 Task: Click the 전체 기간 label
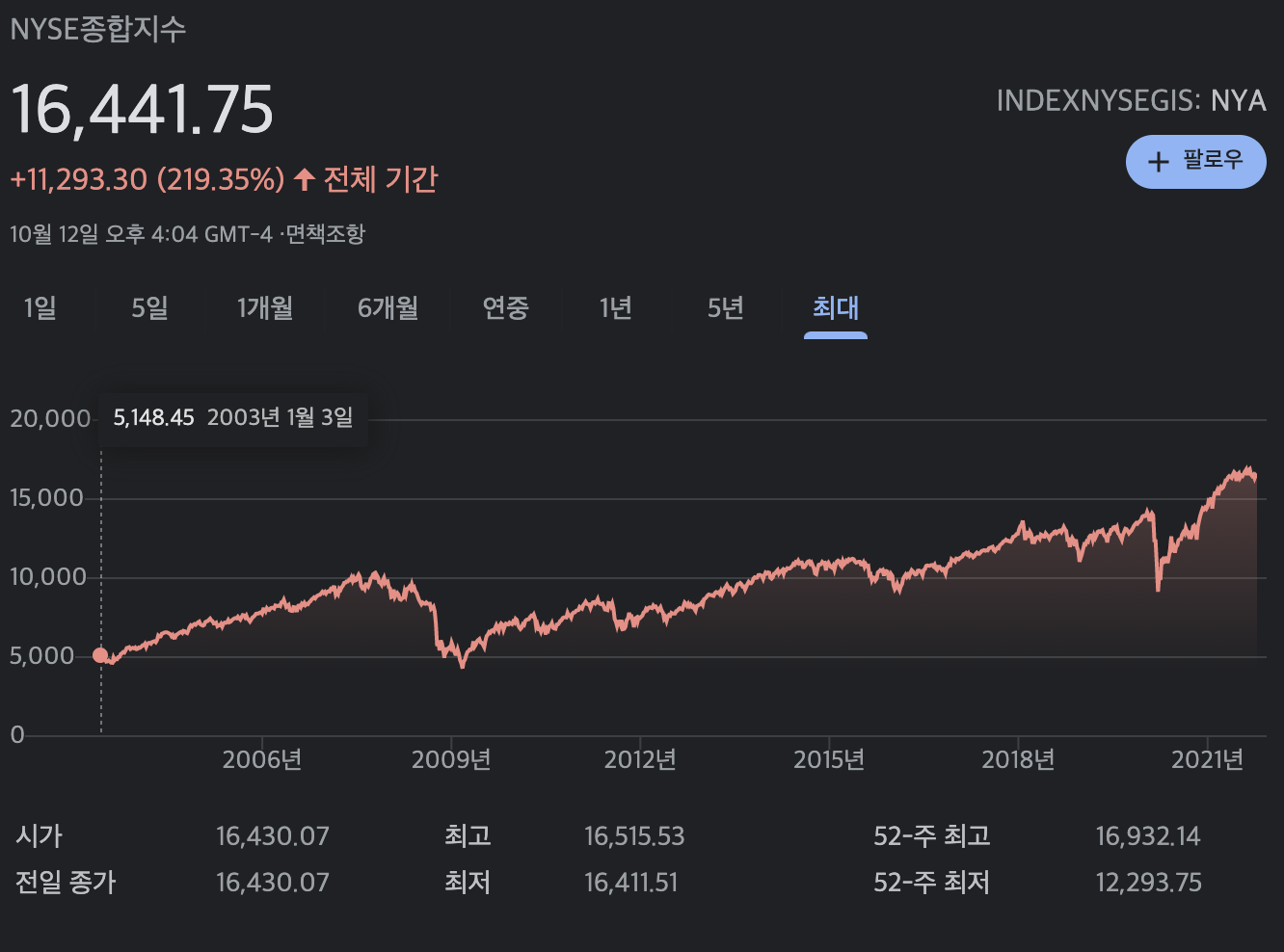coord(381,179)
